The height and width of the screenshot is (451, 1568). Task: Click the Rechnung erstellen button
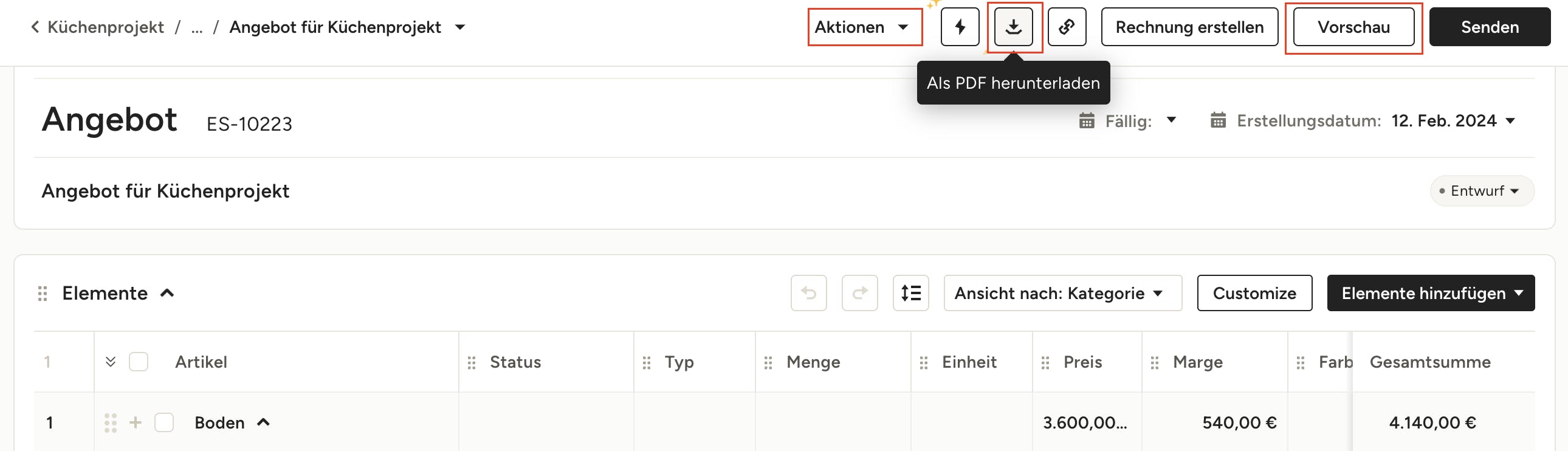[1189, 27]
